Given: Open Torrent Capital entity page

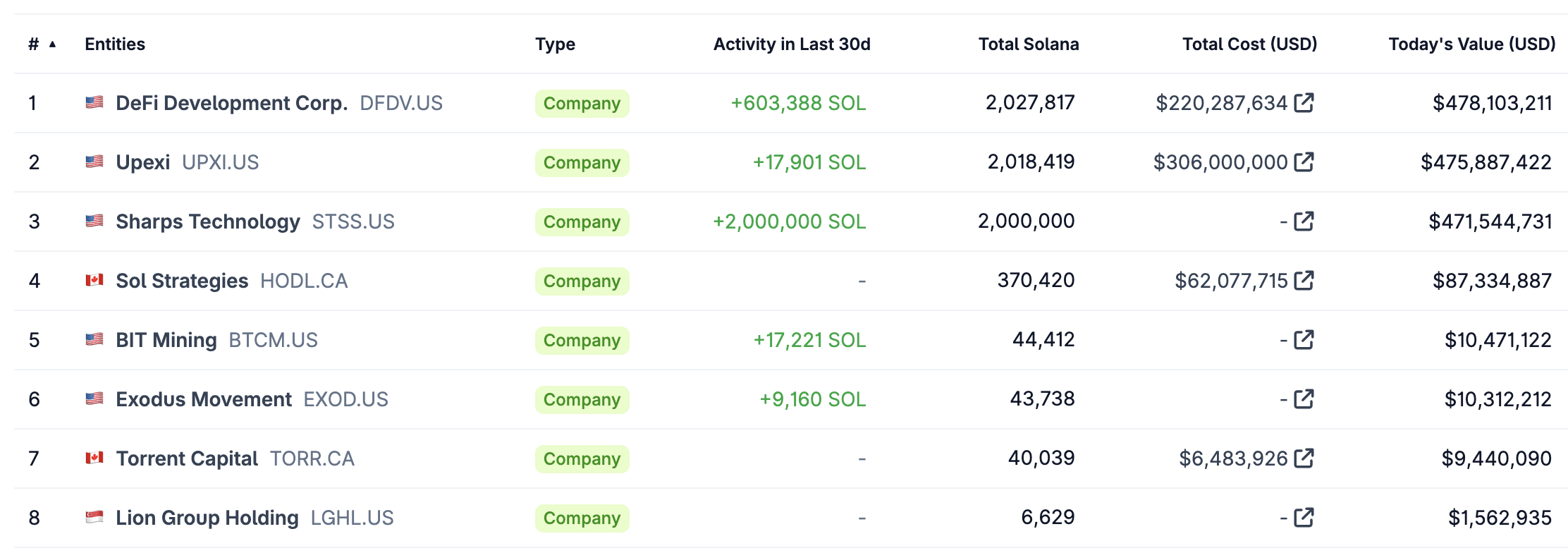Looking at the screenshot, I should [x=187, y=459].
